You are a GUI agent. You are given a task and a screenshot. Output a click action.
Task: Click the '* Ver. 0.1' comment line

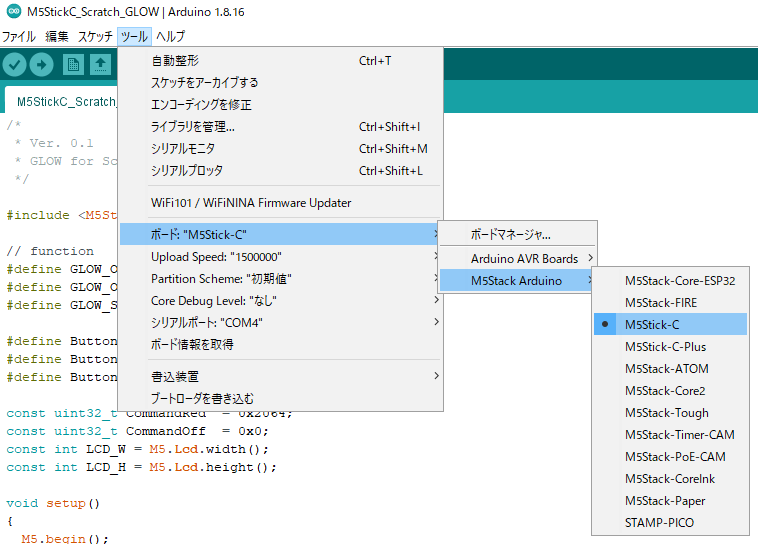point(53,143)
